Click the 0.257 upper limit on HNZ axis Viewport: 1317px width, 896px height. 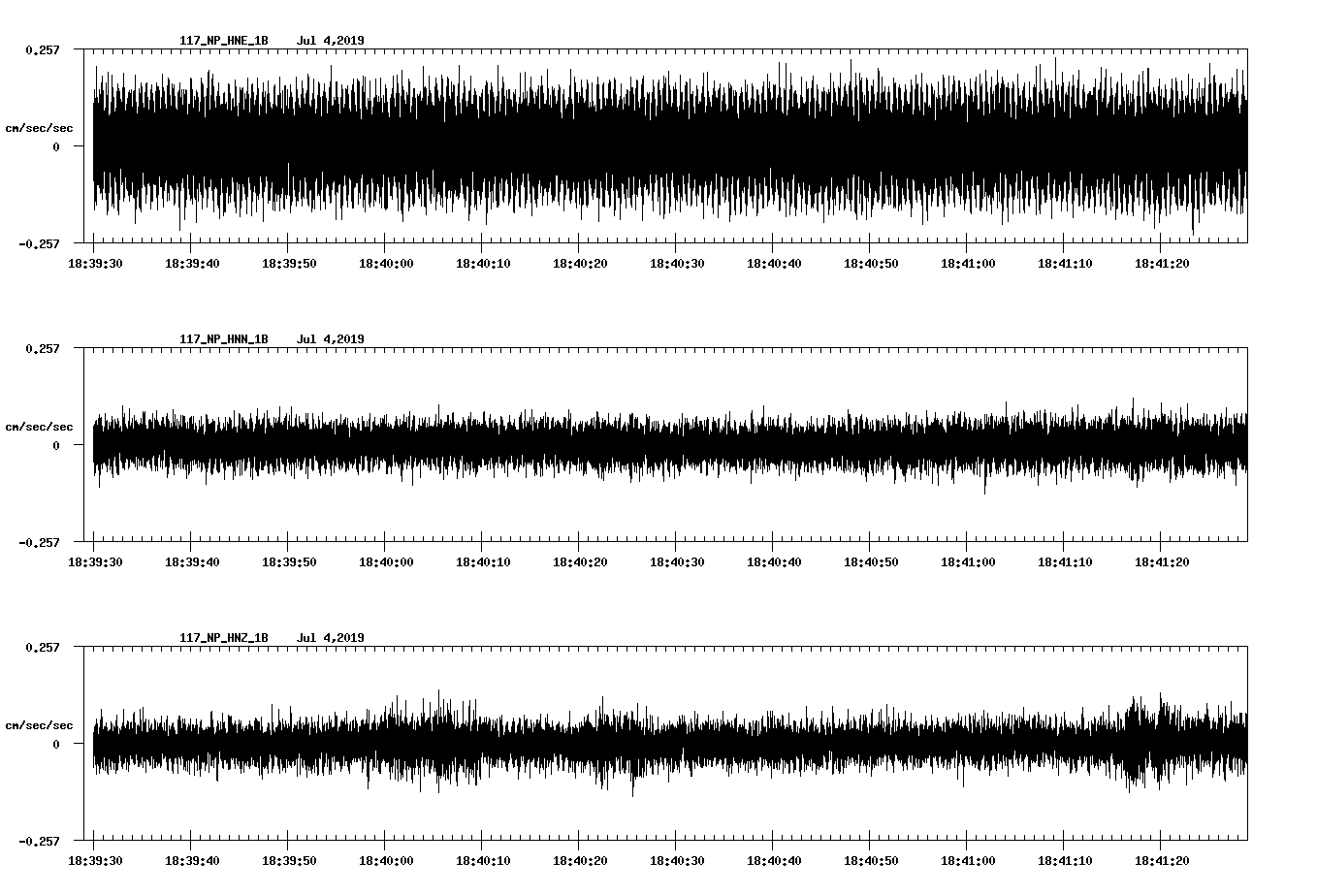42,647
